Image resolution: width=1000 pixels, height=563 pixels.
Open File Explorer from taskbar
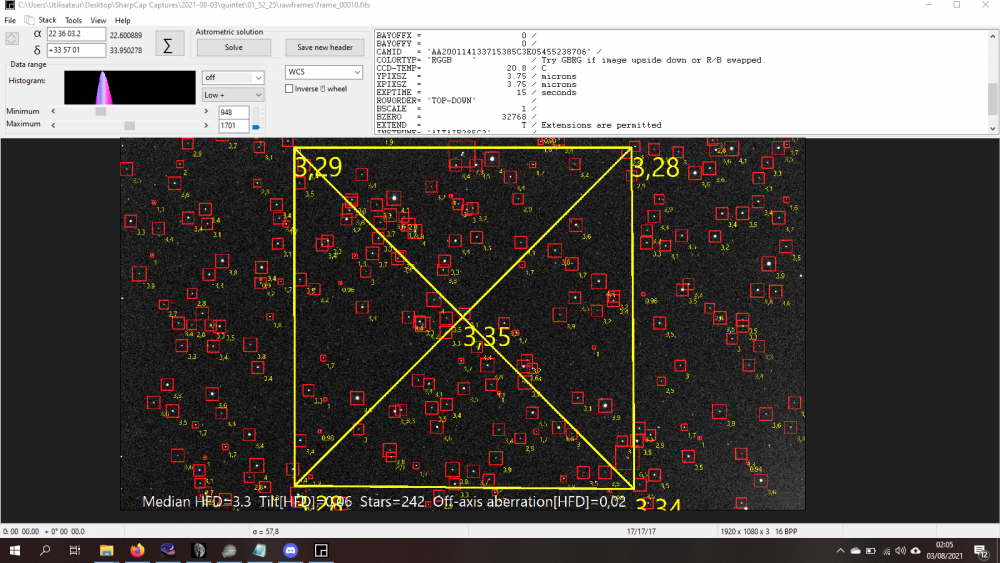(106, 550)
